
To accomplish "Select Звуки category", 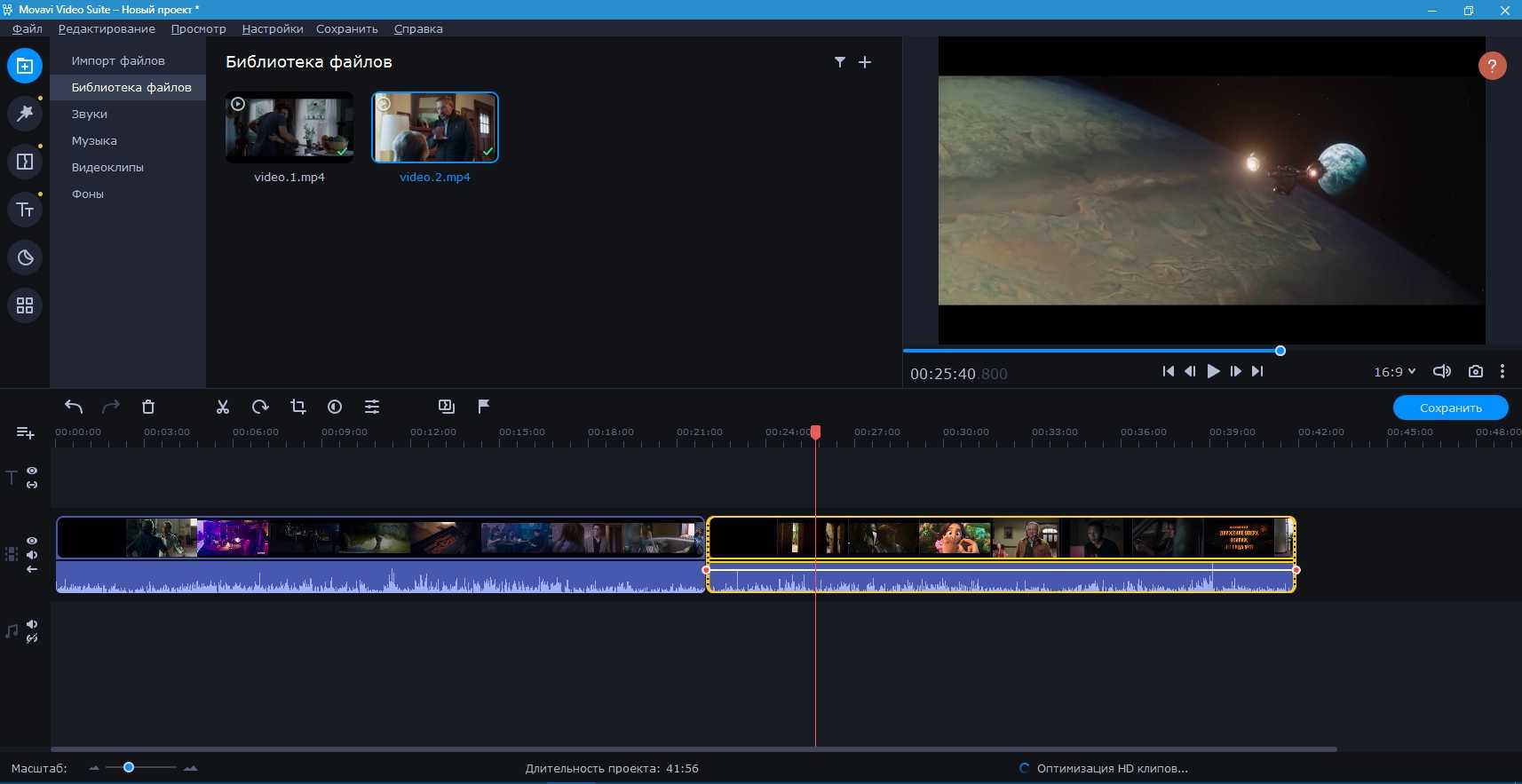I will click(128, 114).
